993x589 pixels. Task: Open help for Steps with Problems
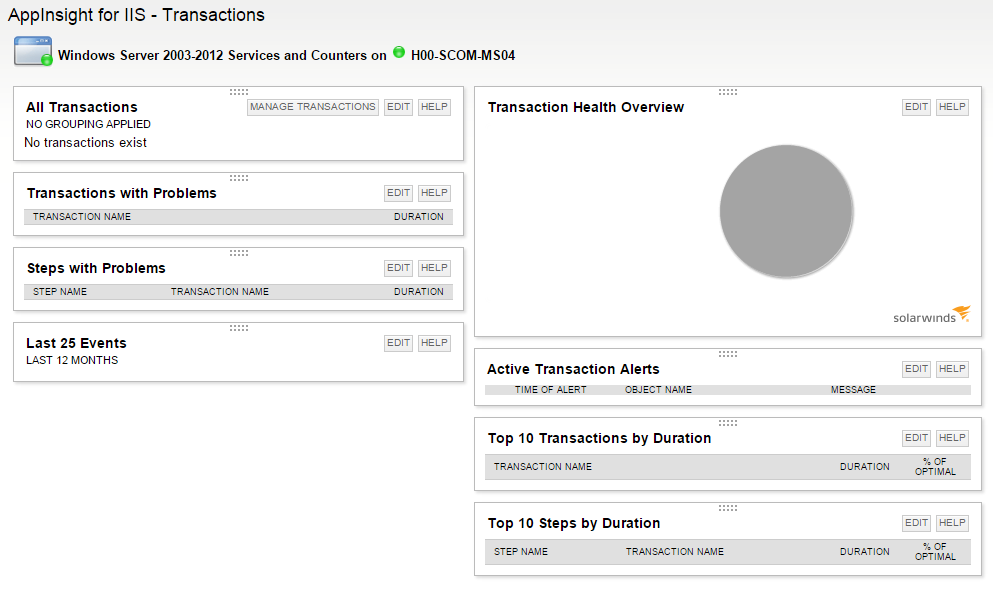[434, 268]
